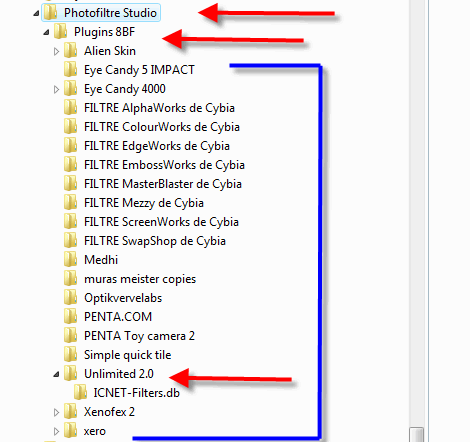Image resolution: width=470 pixels, height=442 pixels.
Task: Open FILTRE EdgeWorks de Cybia
Action: click(157, 146)
